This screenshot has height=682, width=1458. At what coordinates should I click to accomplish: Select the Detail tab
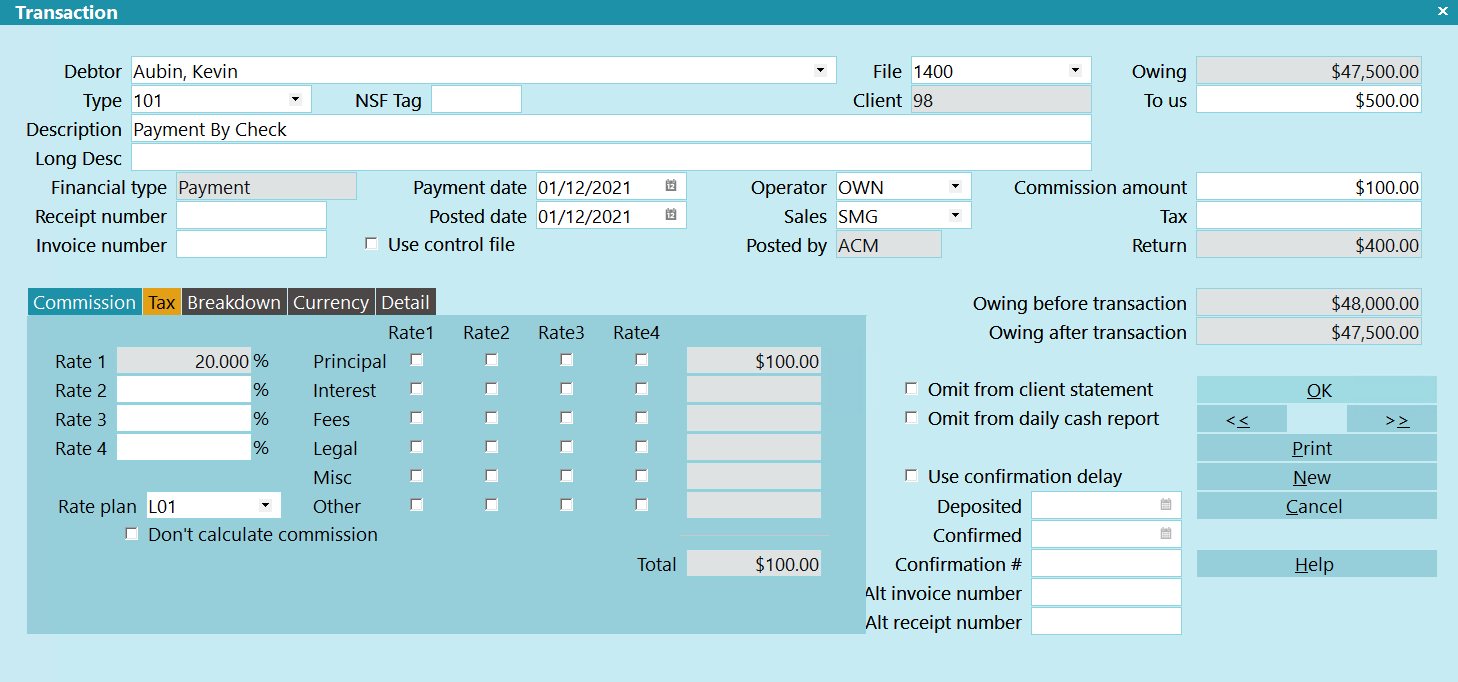tap(406, 302)
